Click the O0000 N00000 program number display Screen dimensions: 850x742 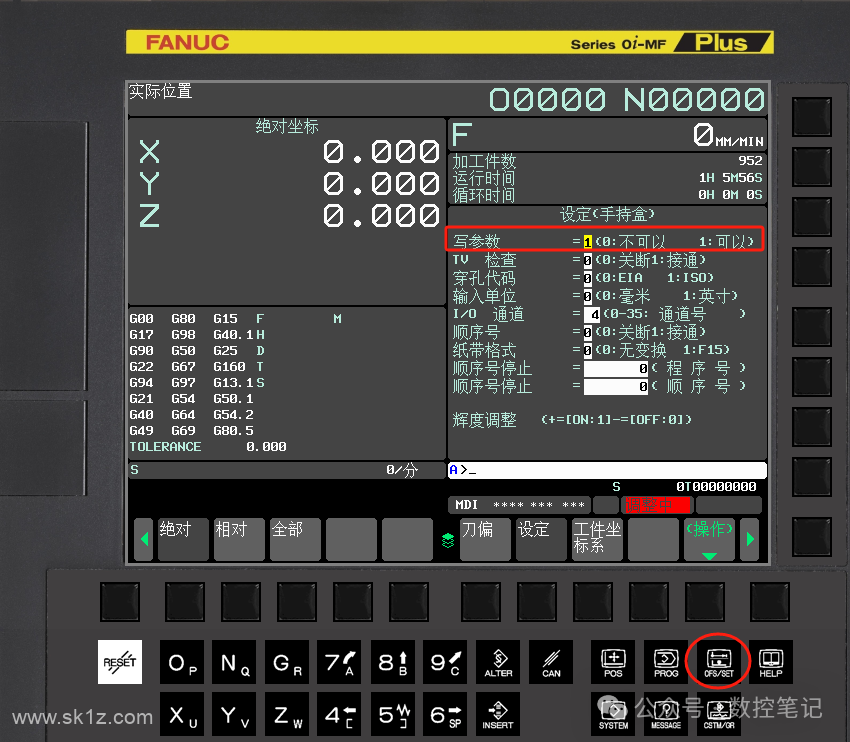point(627,100)
